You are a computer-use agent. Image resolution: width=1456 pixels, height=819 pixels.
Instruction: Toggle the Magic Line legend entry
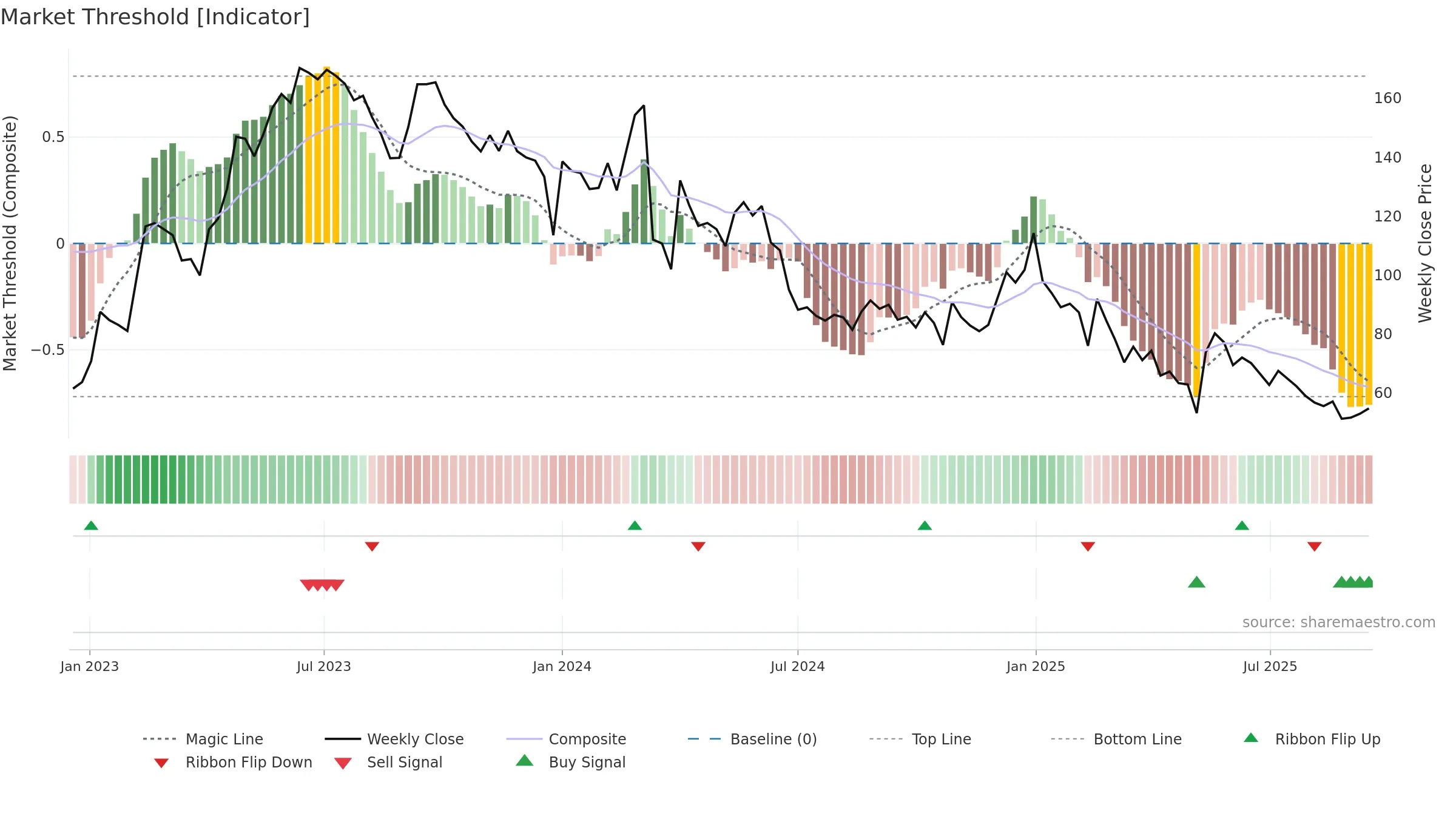coord(203,739)
